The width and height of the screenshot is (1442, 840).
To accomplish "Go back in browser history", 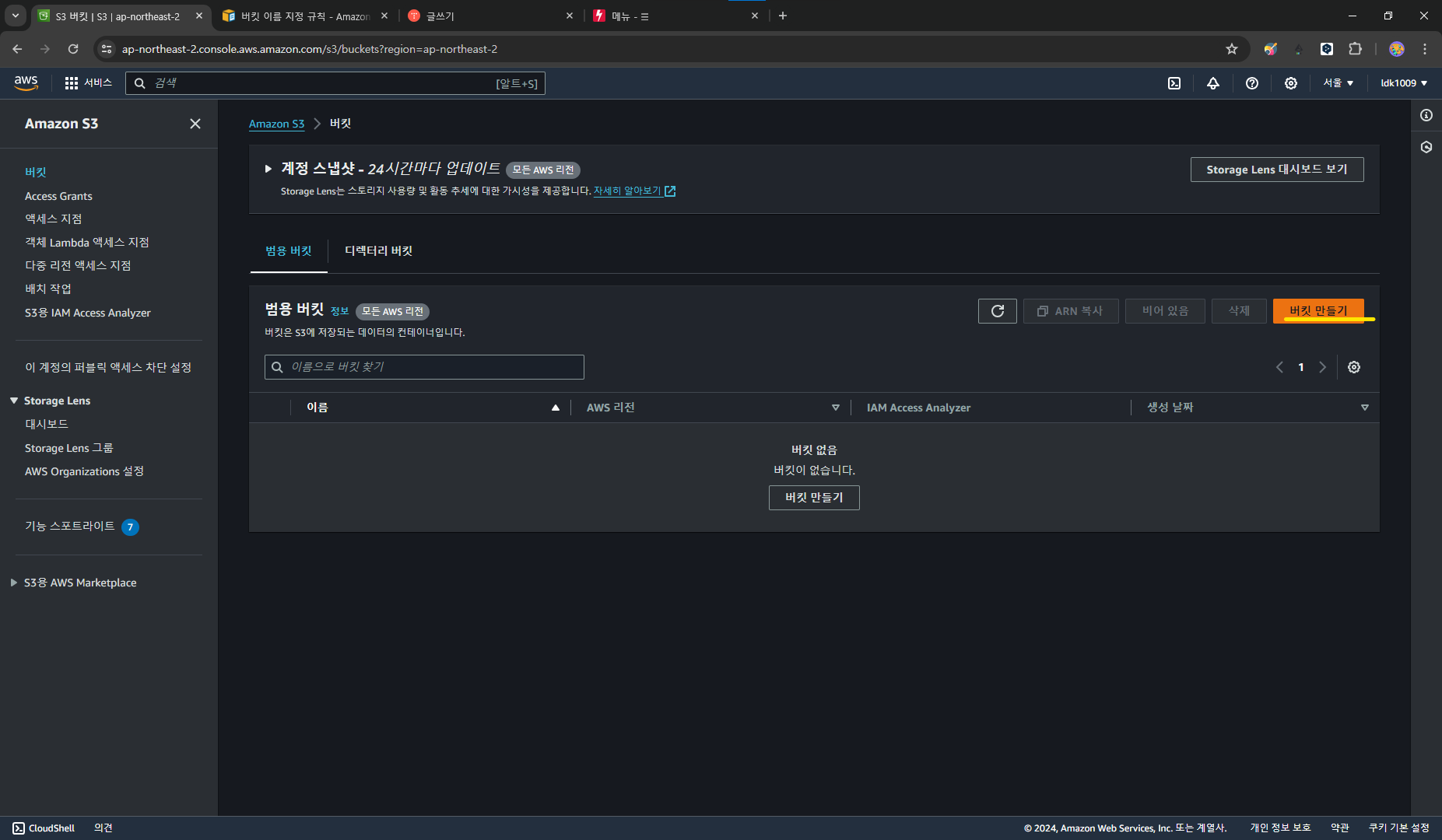I will [17, 49].
